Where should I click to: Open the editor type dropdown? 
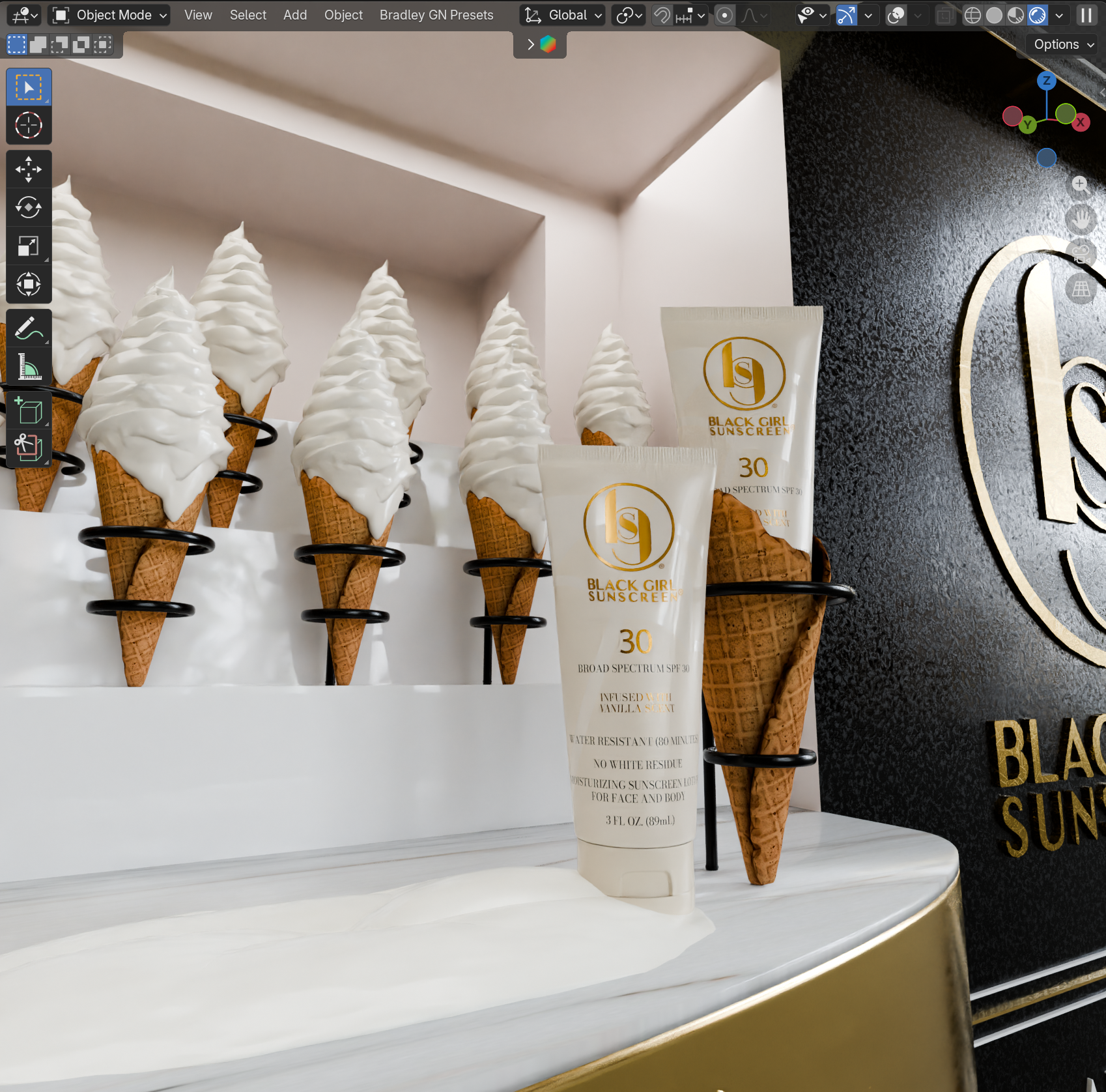(25, 15)
